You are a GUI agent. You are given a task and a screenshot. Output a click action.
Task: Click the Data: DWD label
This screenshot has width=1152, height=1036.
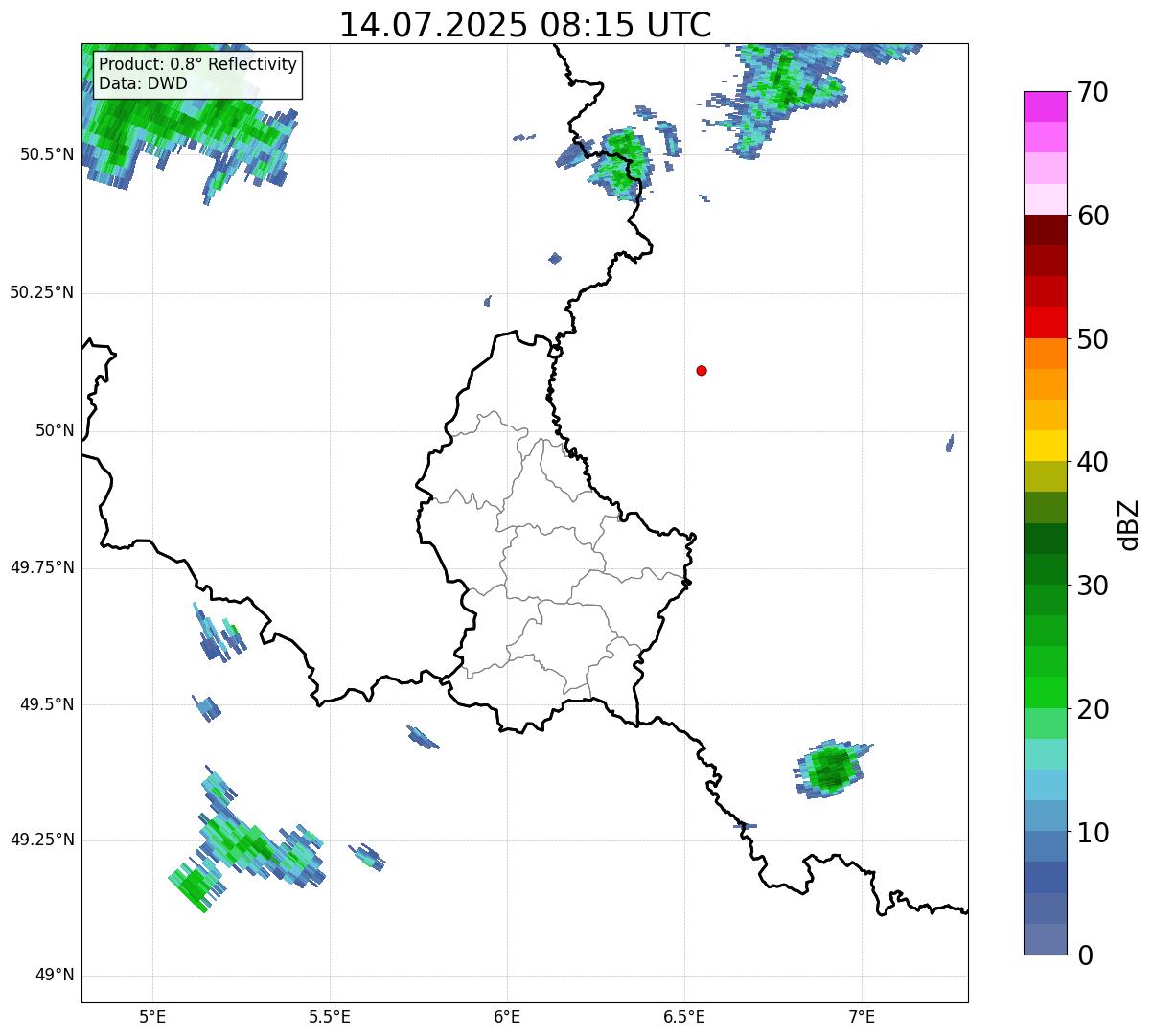tap(143, 83)
